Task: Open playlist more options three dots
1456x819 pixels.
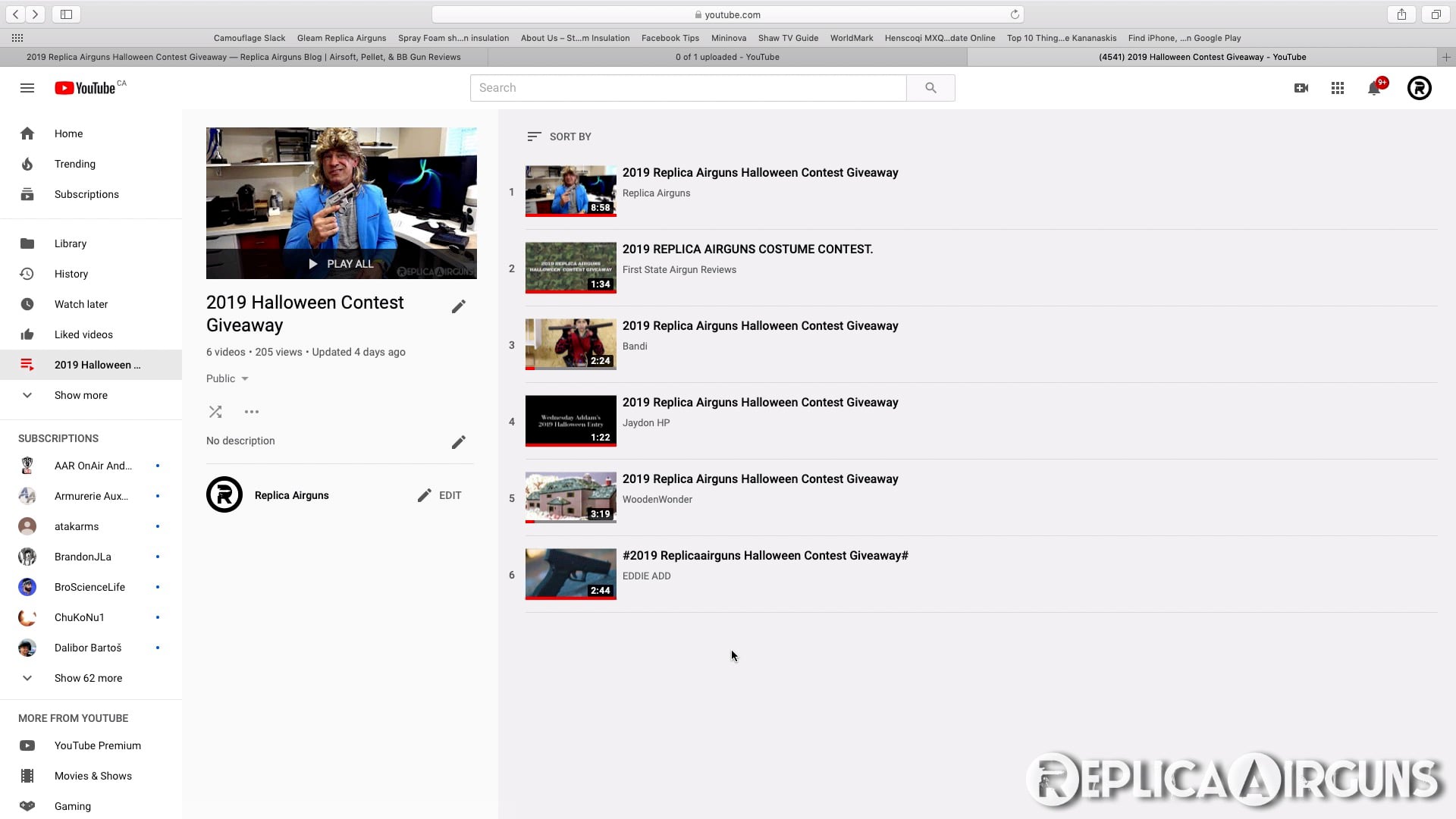Action: [x=252, y=412]
